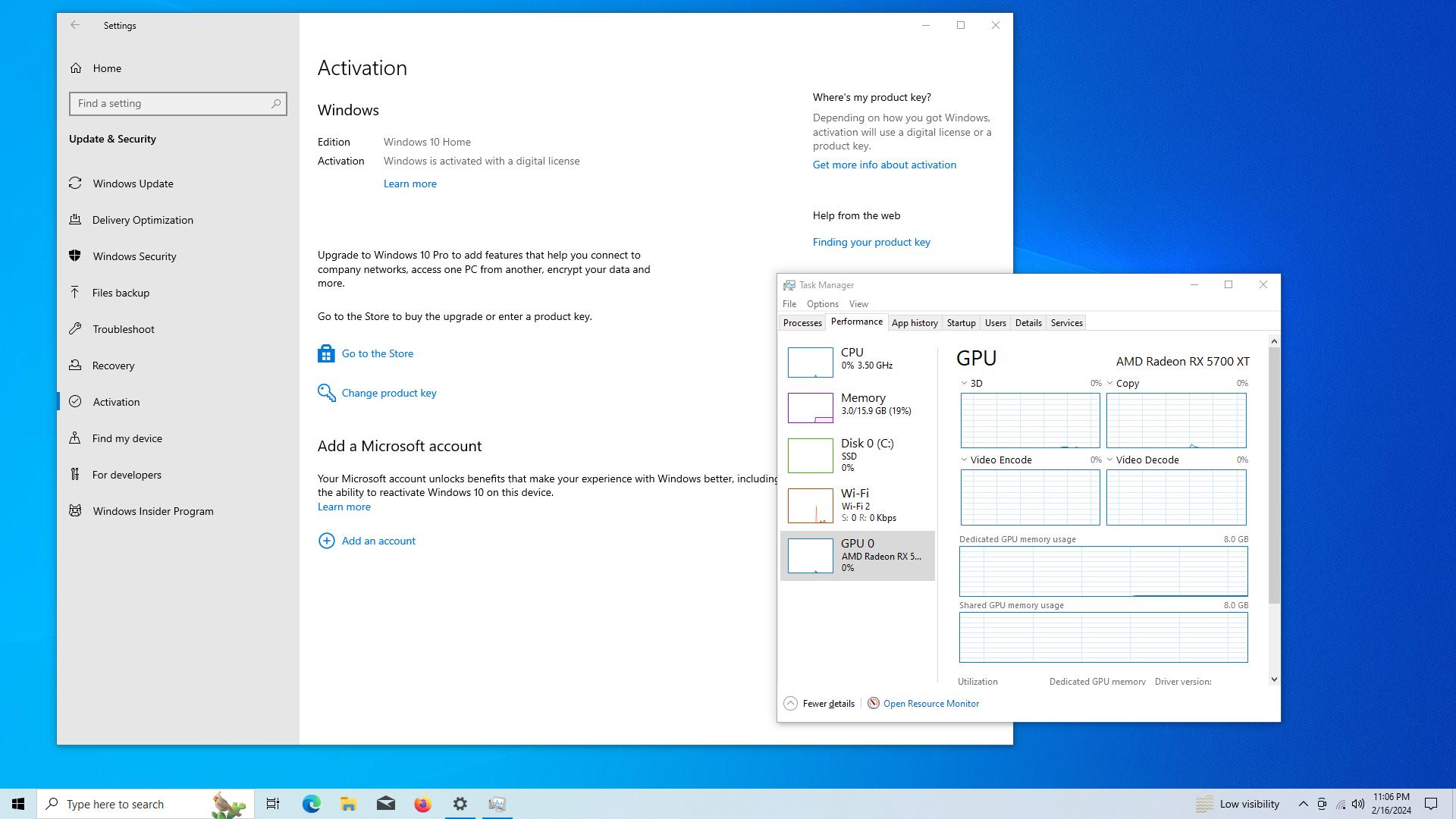Select the GPU 0 thumbnail graph
Screen dimensions: 1456x819
[811, 556]
